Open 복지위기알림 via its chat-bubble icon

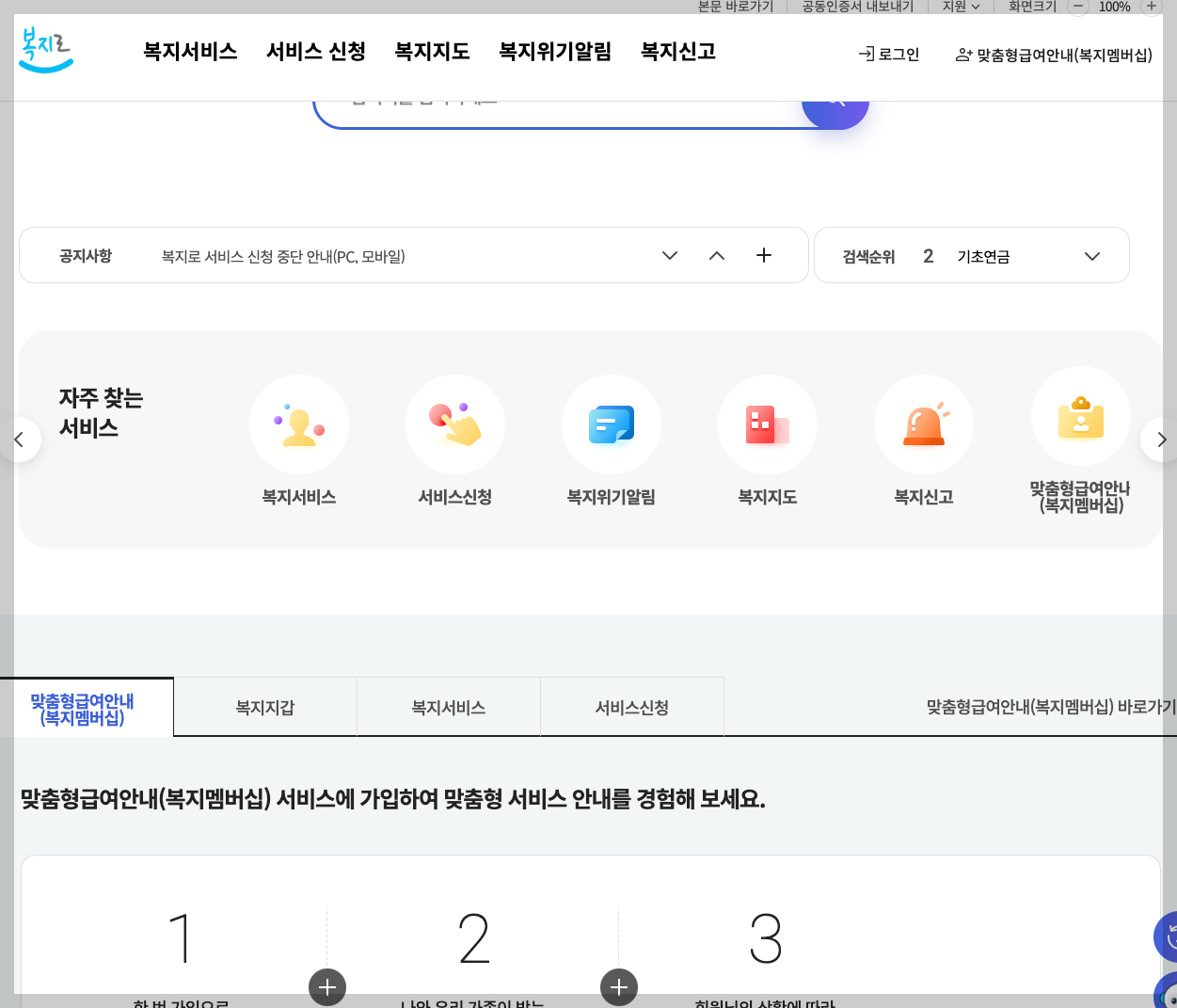coord(612,424)
